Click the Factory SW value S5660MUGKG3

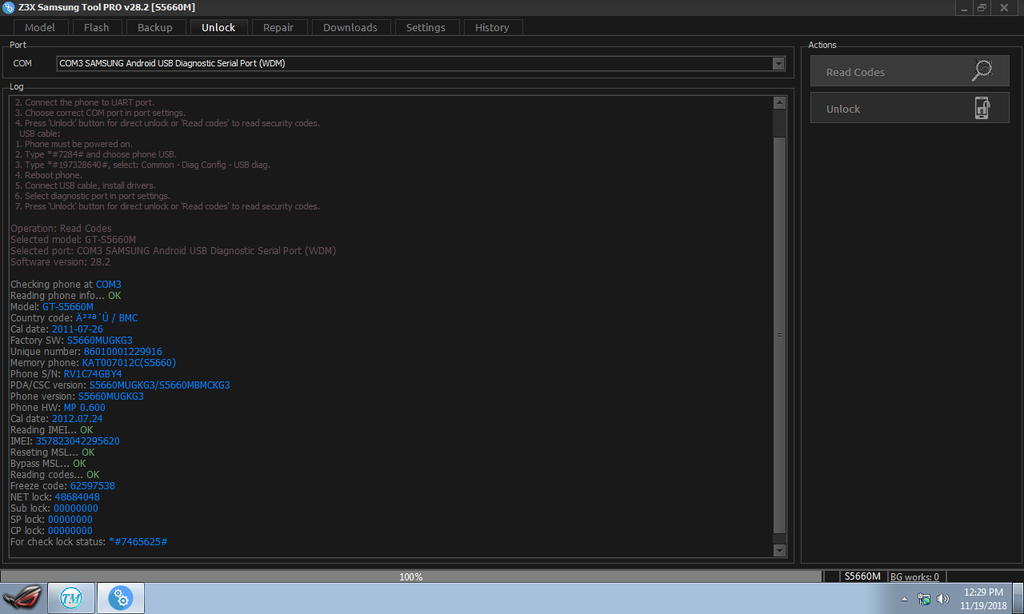click(99, 340)
